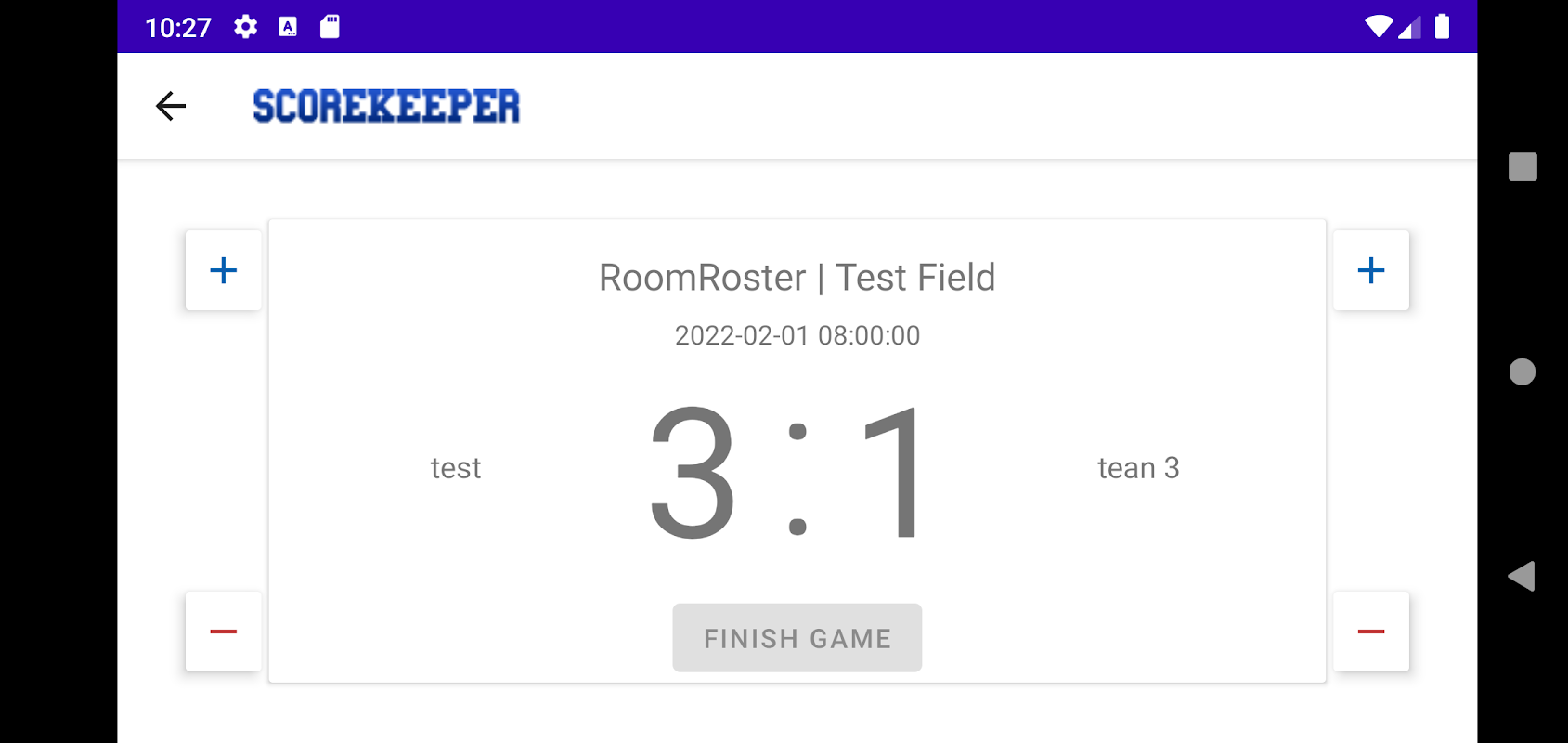Tap the game date 2022-02-01 text
Image resolution: width=1568 pixels, height=743 pixels.
797,335
